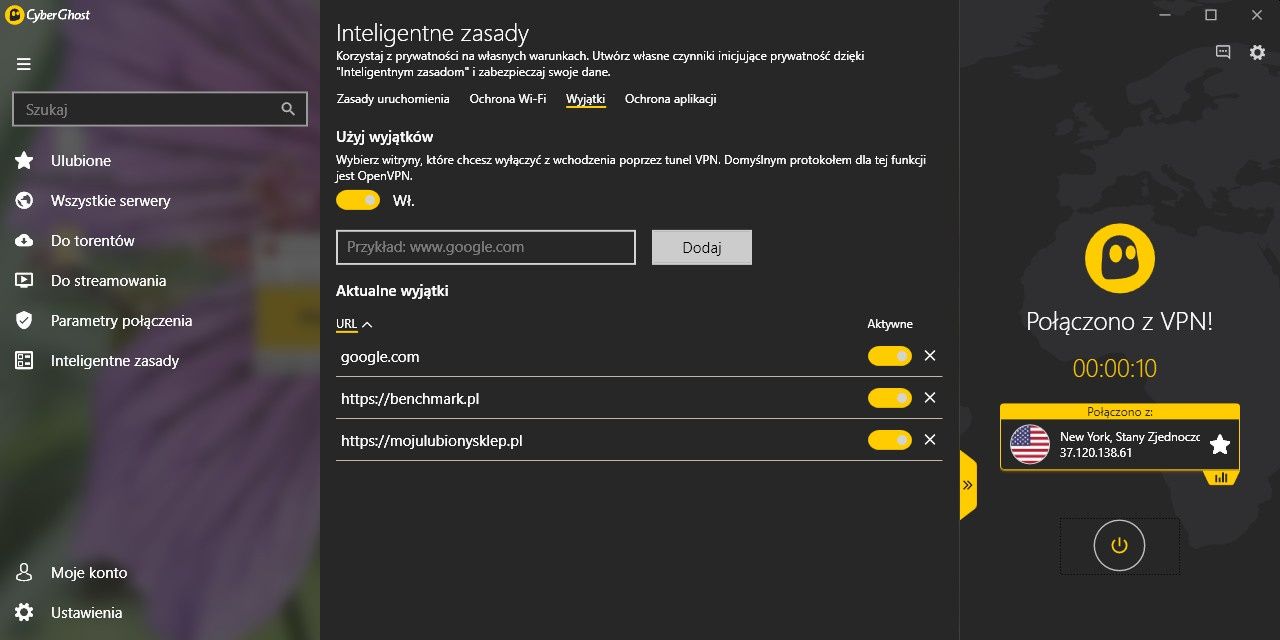Toggle the Użyj wyjątków master switch

pyautogui.click(x=358, y=200)
